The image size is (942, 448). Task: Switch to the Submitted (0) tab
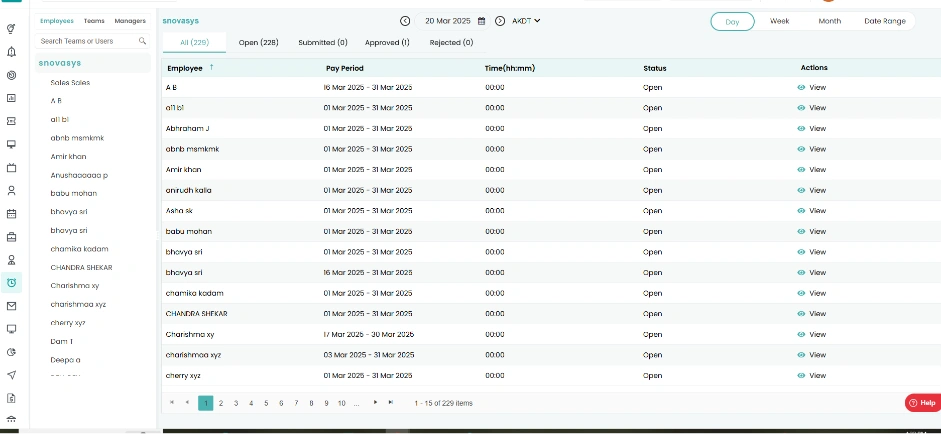pos(323,43)
